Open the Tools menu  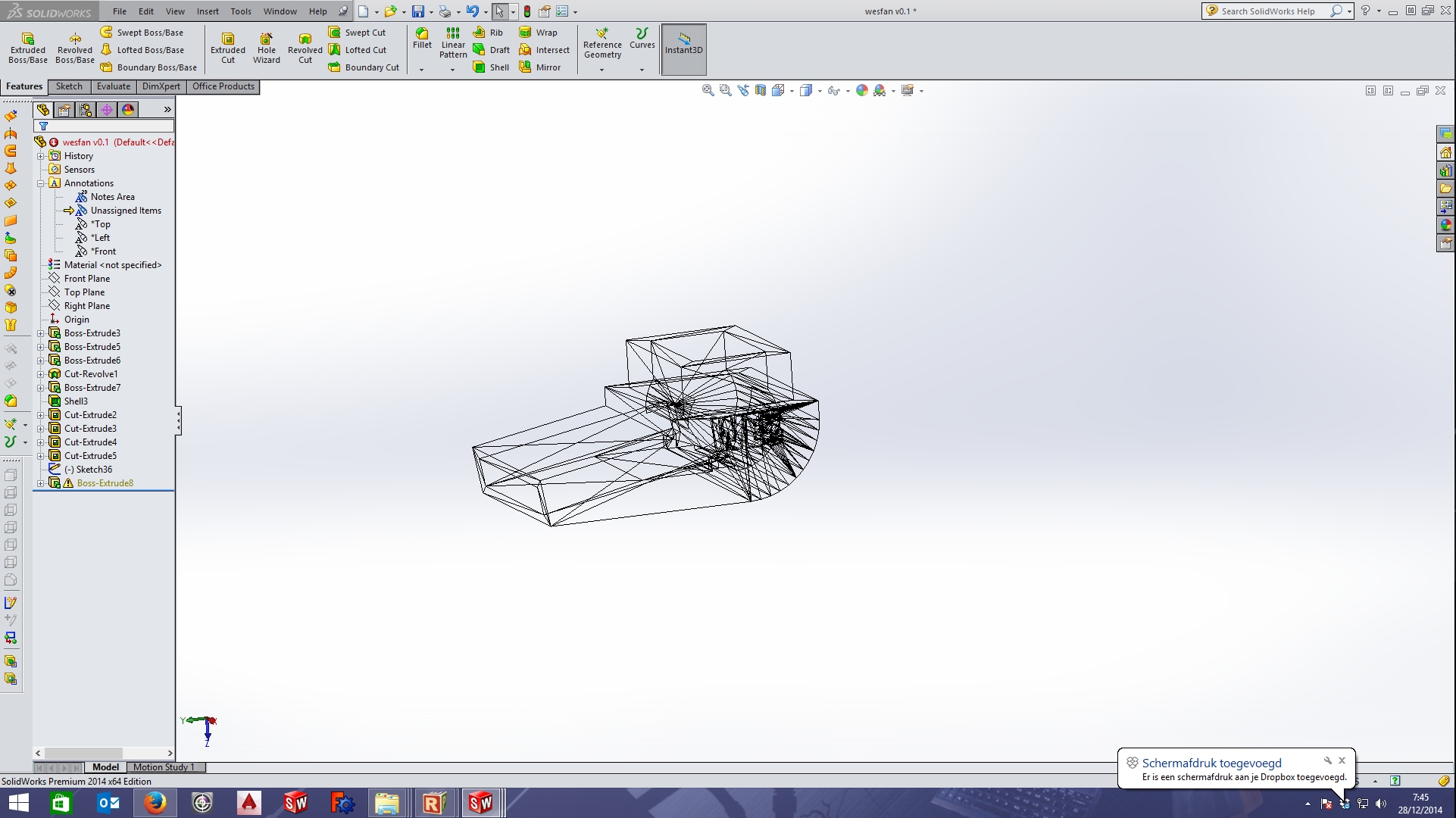click(x=241, y=11)
